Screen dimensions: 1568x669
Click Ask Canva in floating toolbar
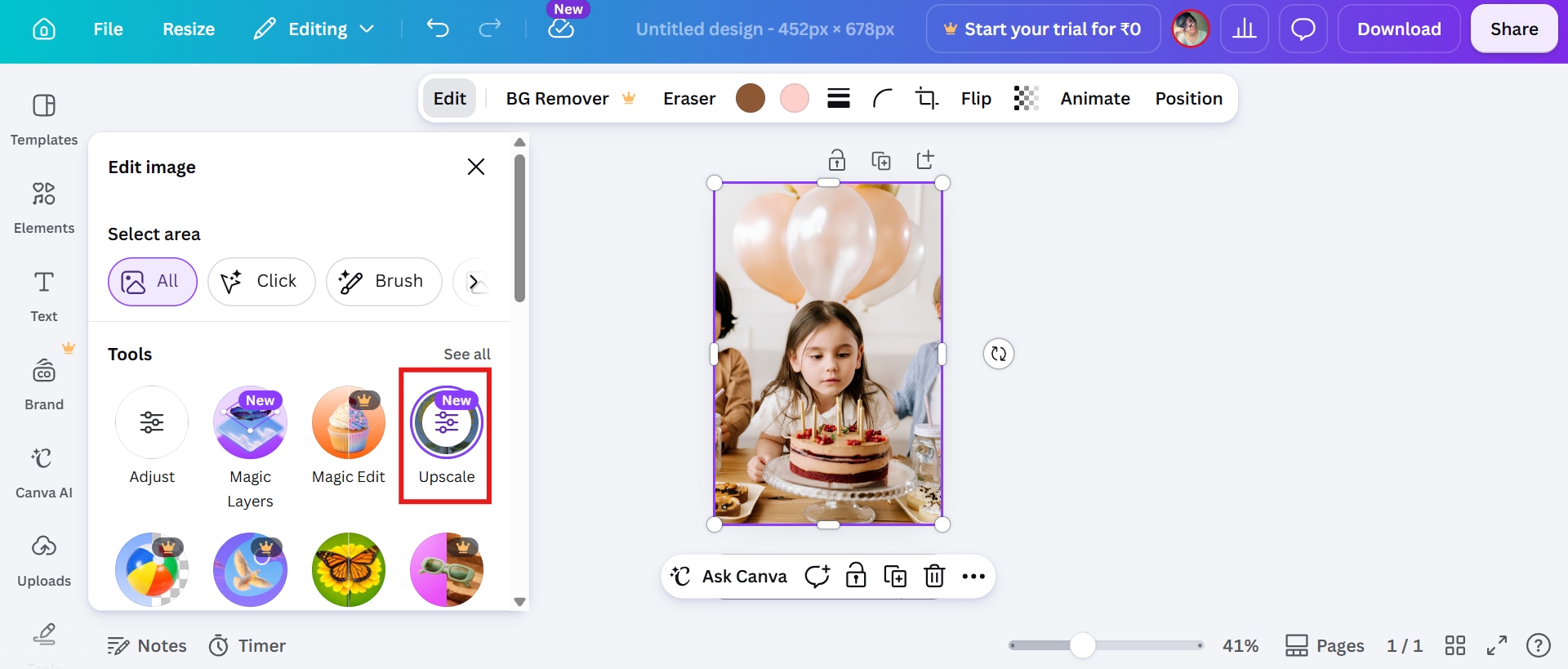[x=728, y=577]
